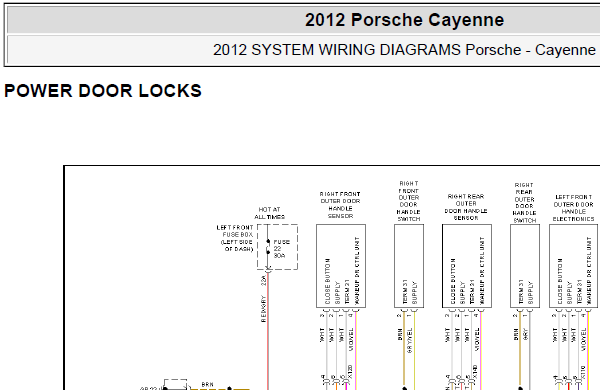The height and width of the screenshot is (390, 600).
Task: Select the "RIGHT FRONT OUTER DOOR HANDLE SWITCH" label
Action: [x=409, y=201]
